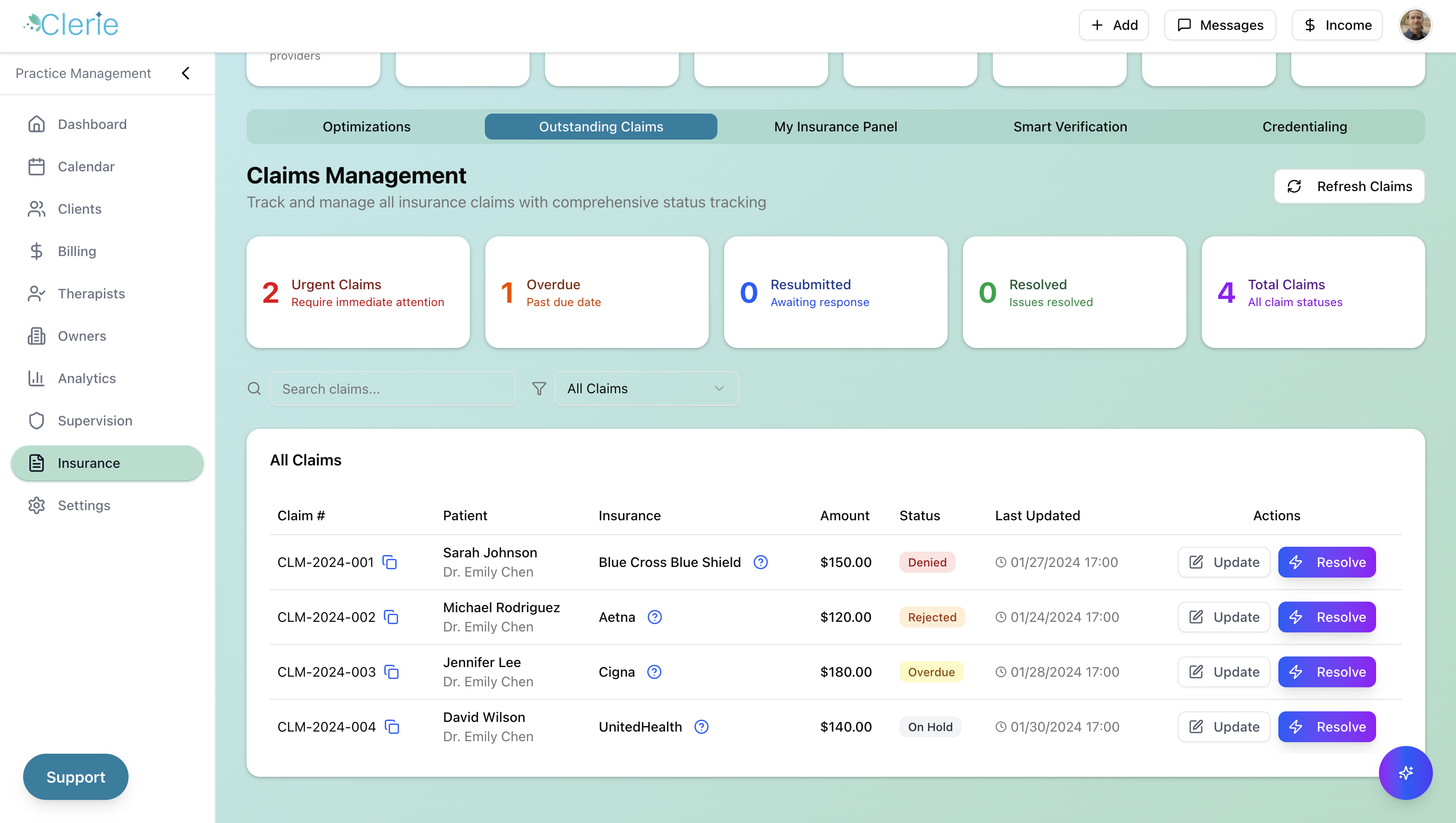Viewport: 1456px width, 823px height.
Task: Copy the claim number CLM-2024-004
Action: point(391,727)
